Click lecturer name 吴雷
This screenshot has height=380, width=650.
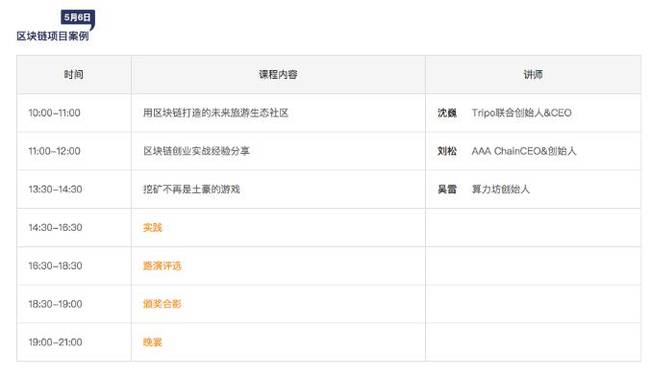(447, 189)
